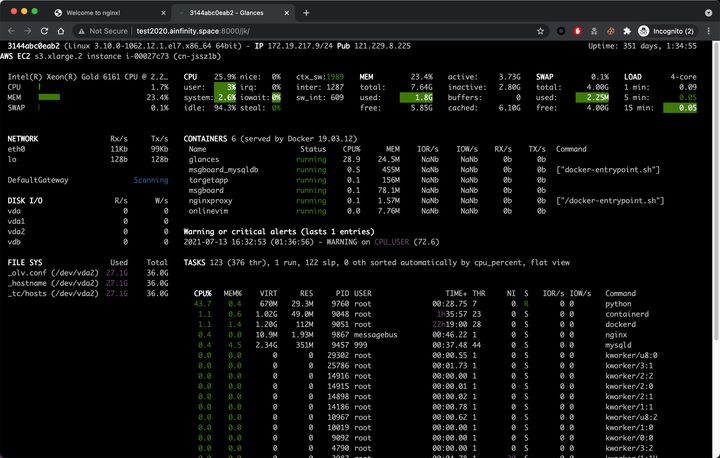Open the Incognito profile button
Screen dimensions: 720x458
(x=666, y=31)
